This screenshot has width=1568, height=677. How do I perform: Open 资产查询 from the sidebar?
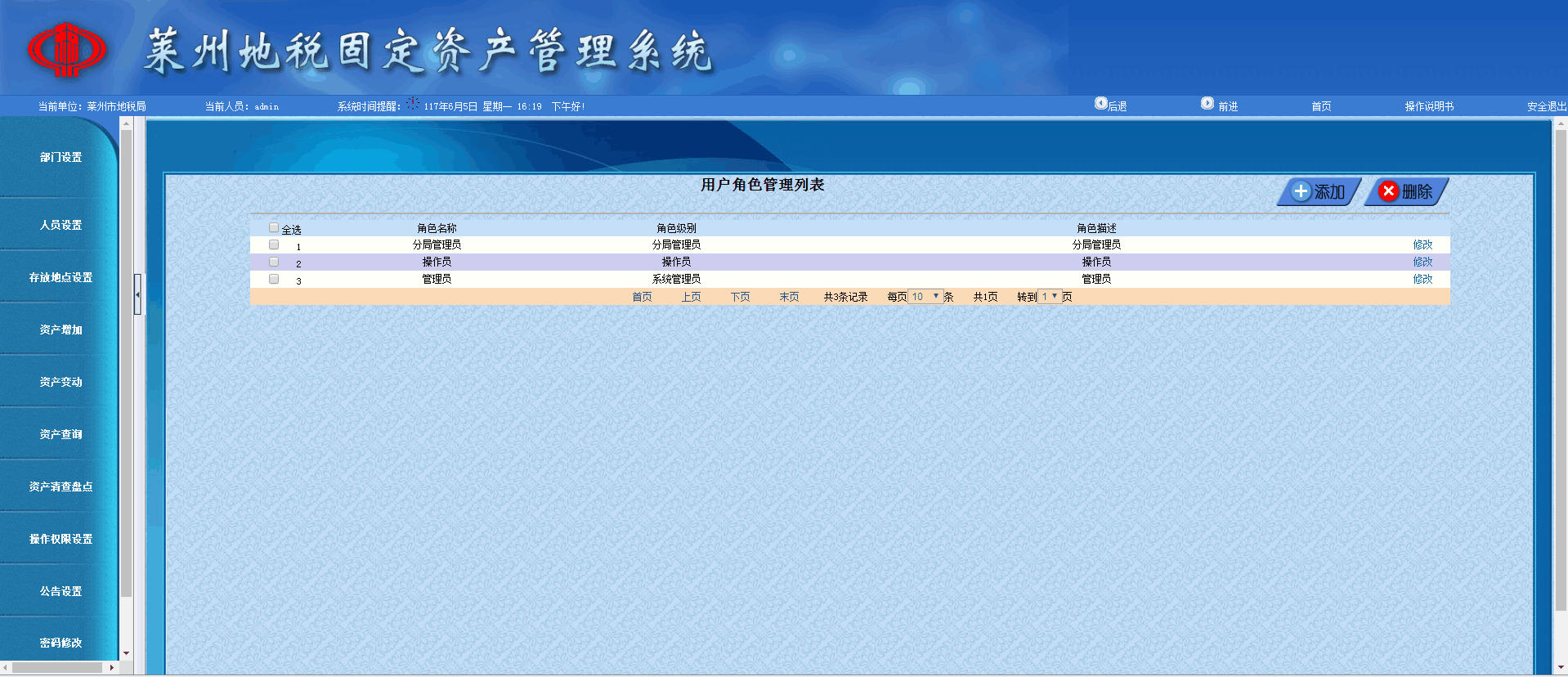point(60,434)
